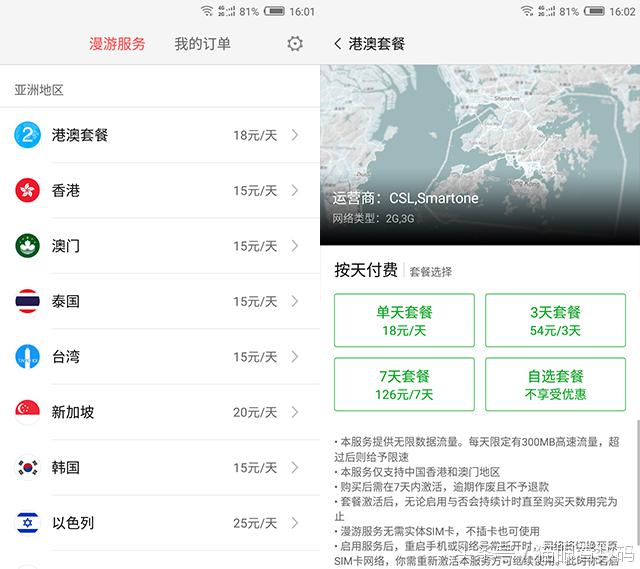Select the 3天套餐 54元/3天 plan
The image size is (640, 569).
555,320
